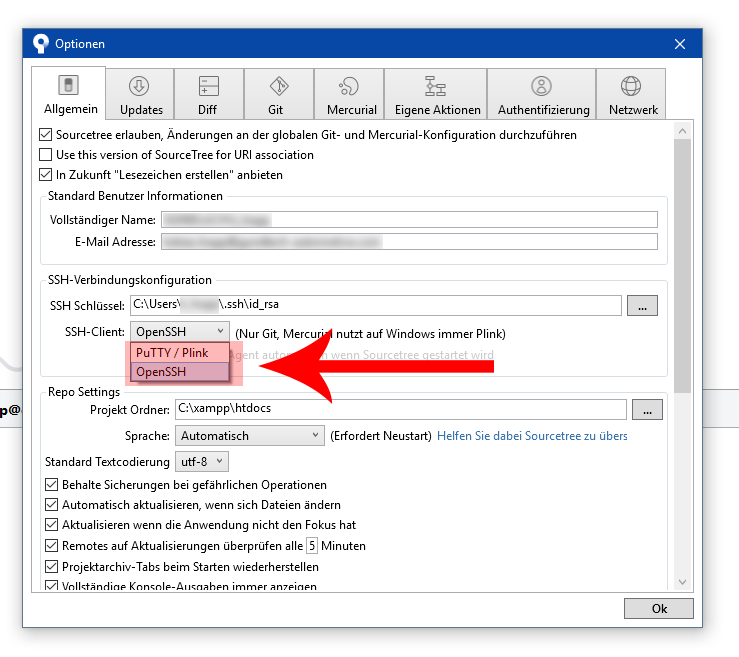Close the Optionen dialog
Screen dimensions: 739x657
click(x=680, y=44)
